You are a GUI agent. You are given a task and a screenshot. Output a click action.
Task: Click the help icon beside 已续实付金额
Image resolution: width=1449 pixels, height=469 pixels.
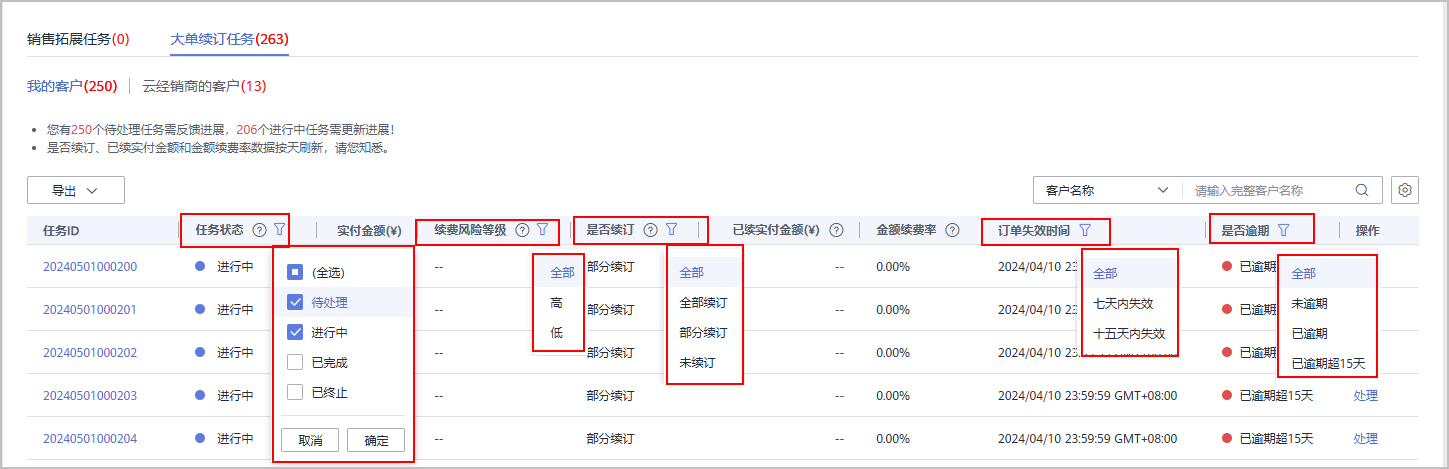[x=836, y=231]
